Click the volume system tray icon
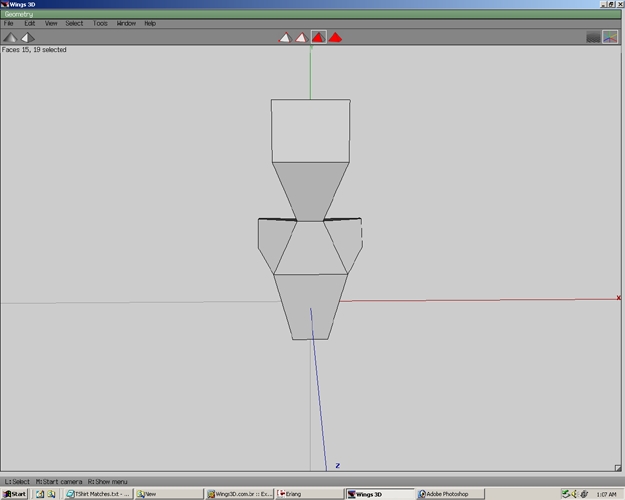Image resolution: width=625 pixels, height=500 pixels. [x=574, y=494]
